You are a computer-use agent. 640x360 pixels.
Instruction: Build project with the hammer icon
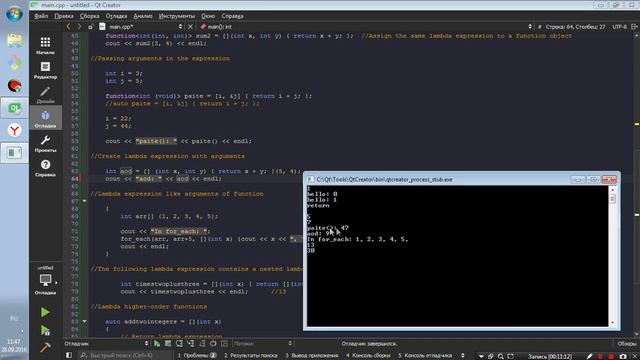45,347
